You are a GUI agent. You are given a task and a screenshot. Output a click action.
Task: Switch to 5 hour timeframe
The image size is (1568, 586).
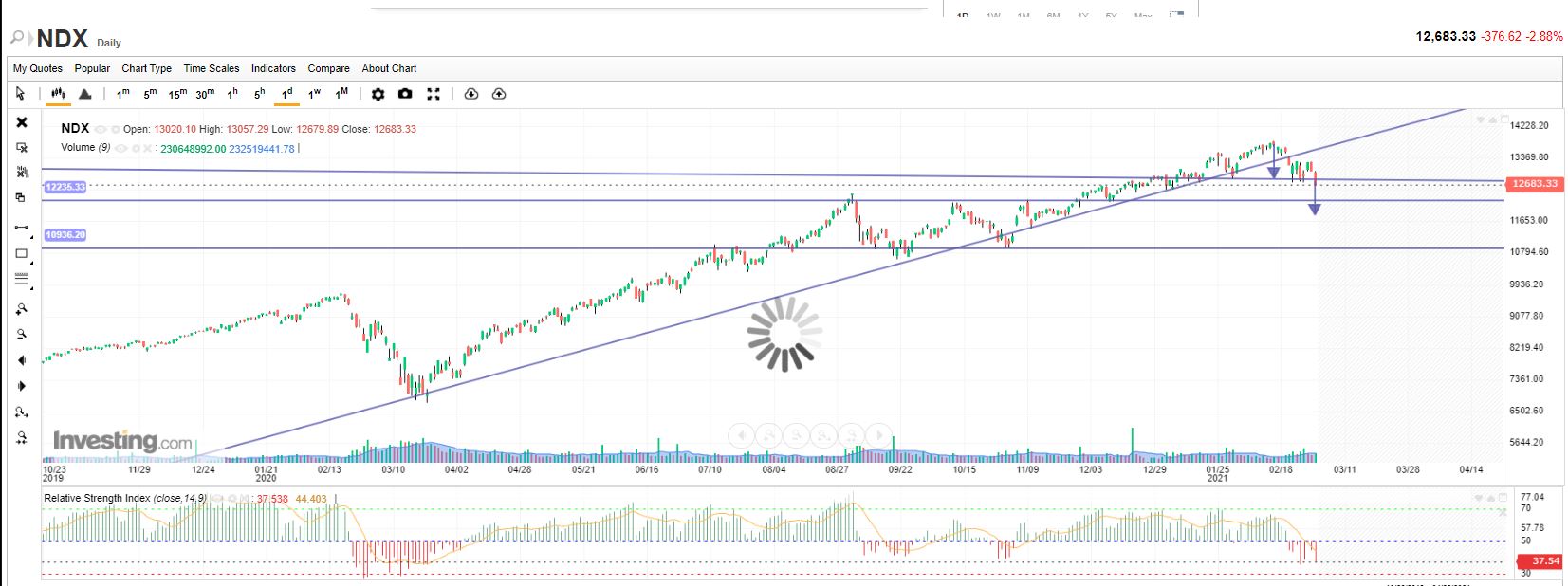pyautogui.click(x=259, y=94)
